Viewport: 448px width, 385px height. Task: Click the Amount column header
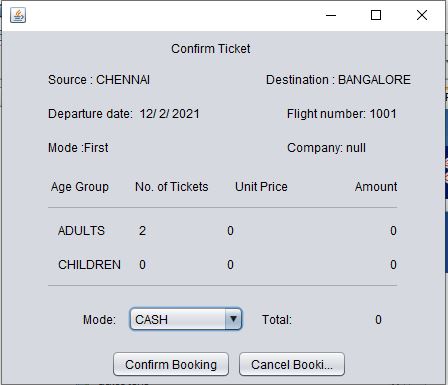pos(376,187)
